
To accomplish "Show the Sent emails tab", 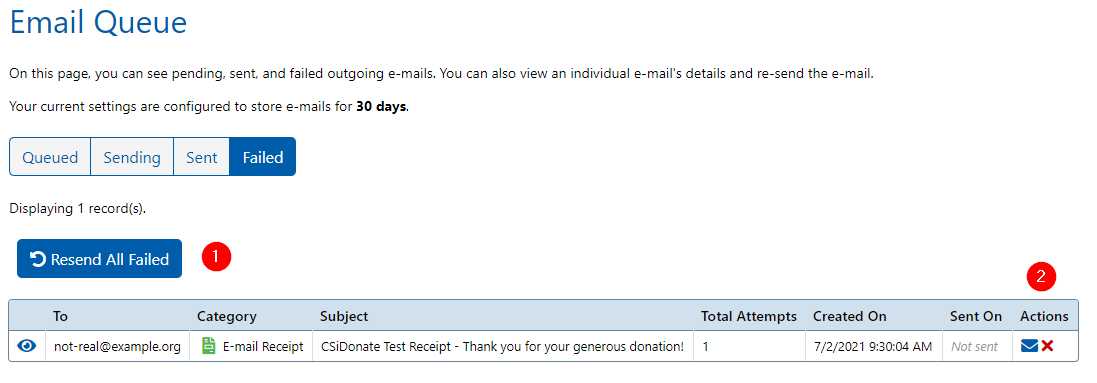I will click(x=201, y=157).
